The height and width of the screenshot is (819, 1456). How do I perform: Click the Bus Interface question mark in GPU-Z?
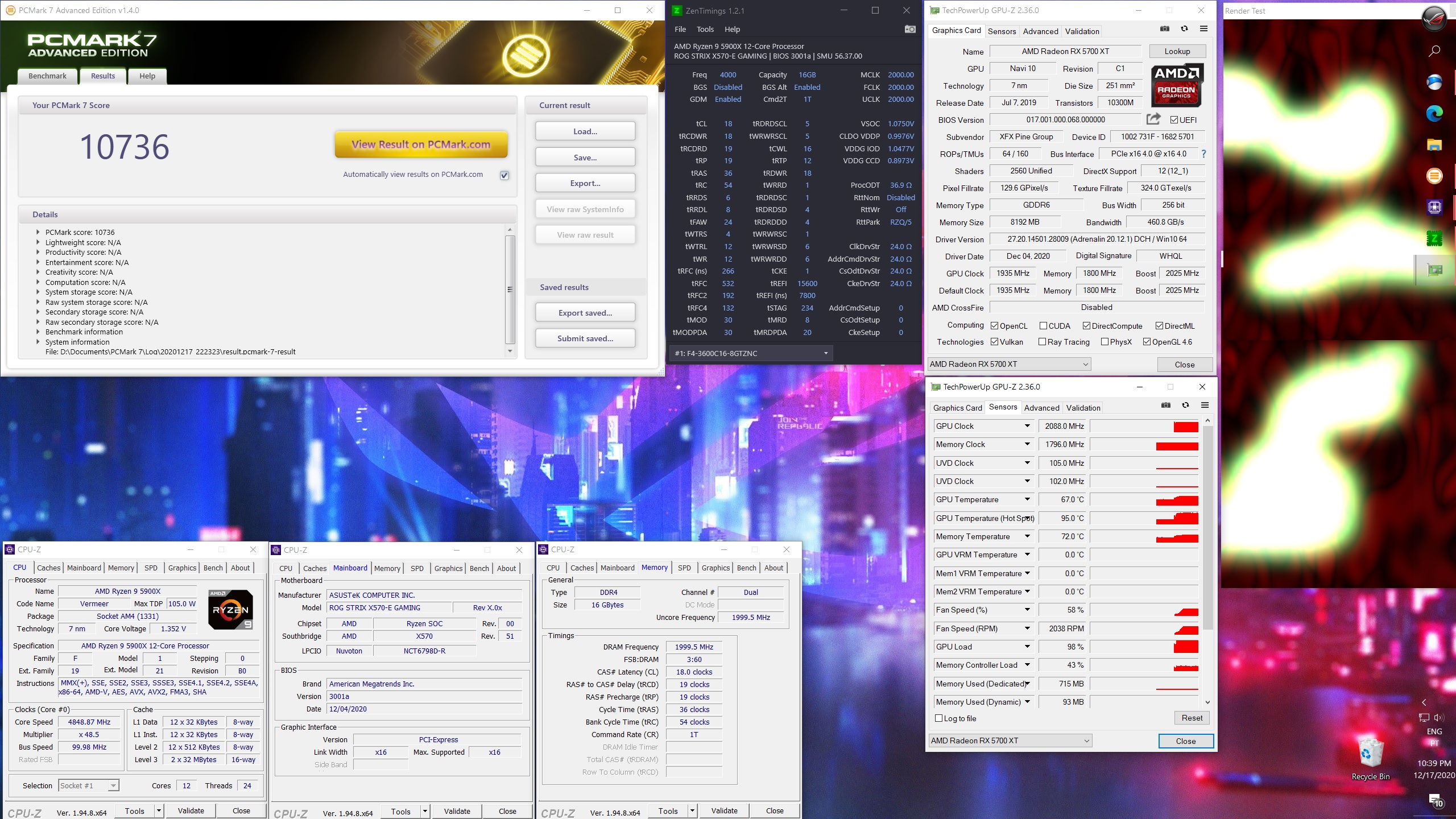[x=1203, y=154]
